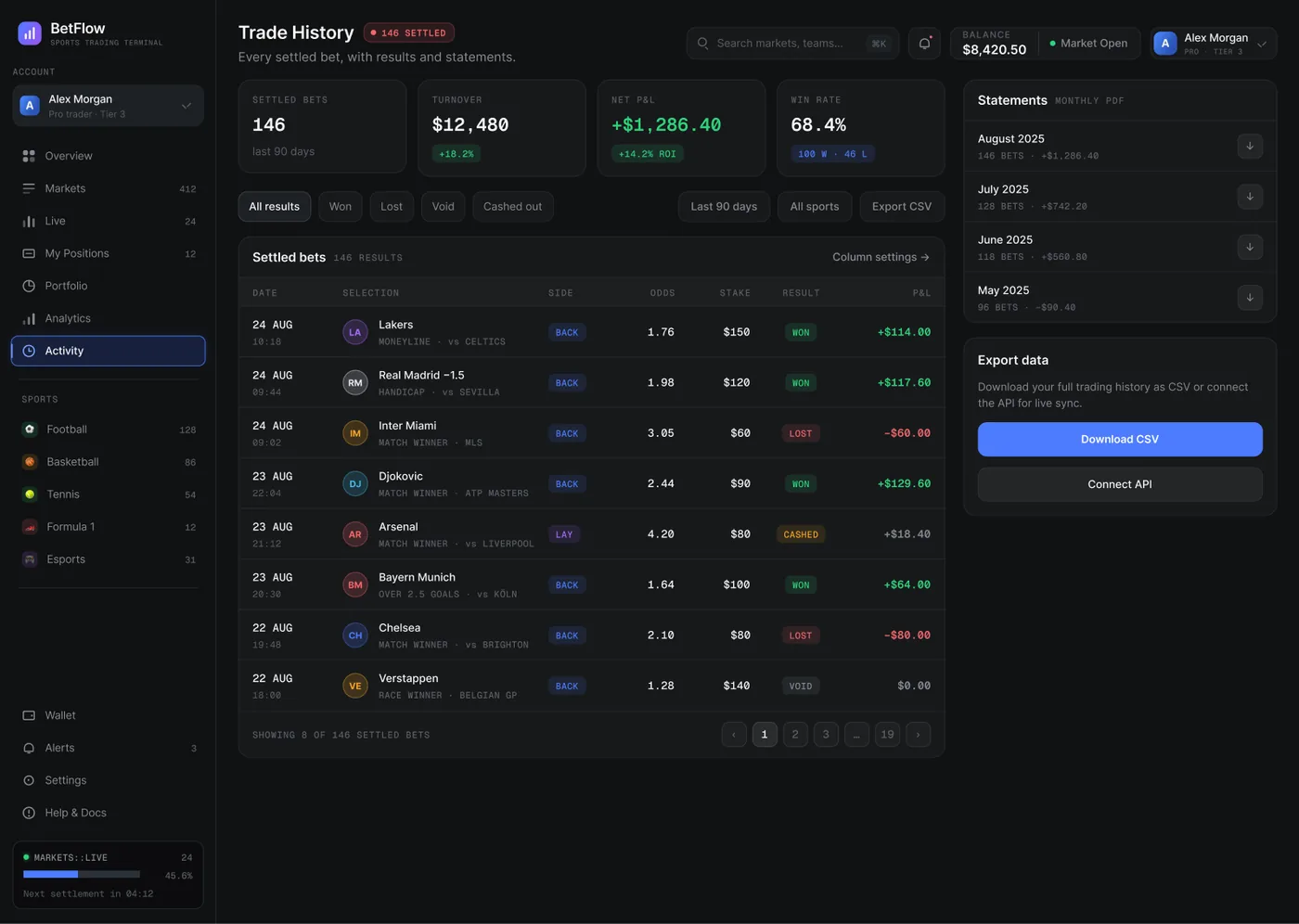Filter bets by Cashed out
The height and width of the screenshot is (924, 1299).
pos(513,207)
